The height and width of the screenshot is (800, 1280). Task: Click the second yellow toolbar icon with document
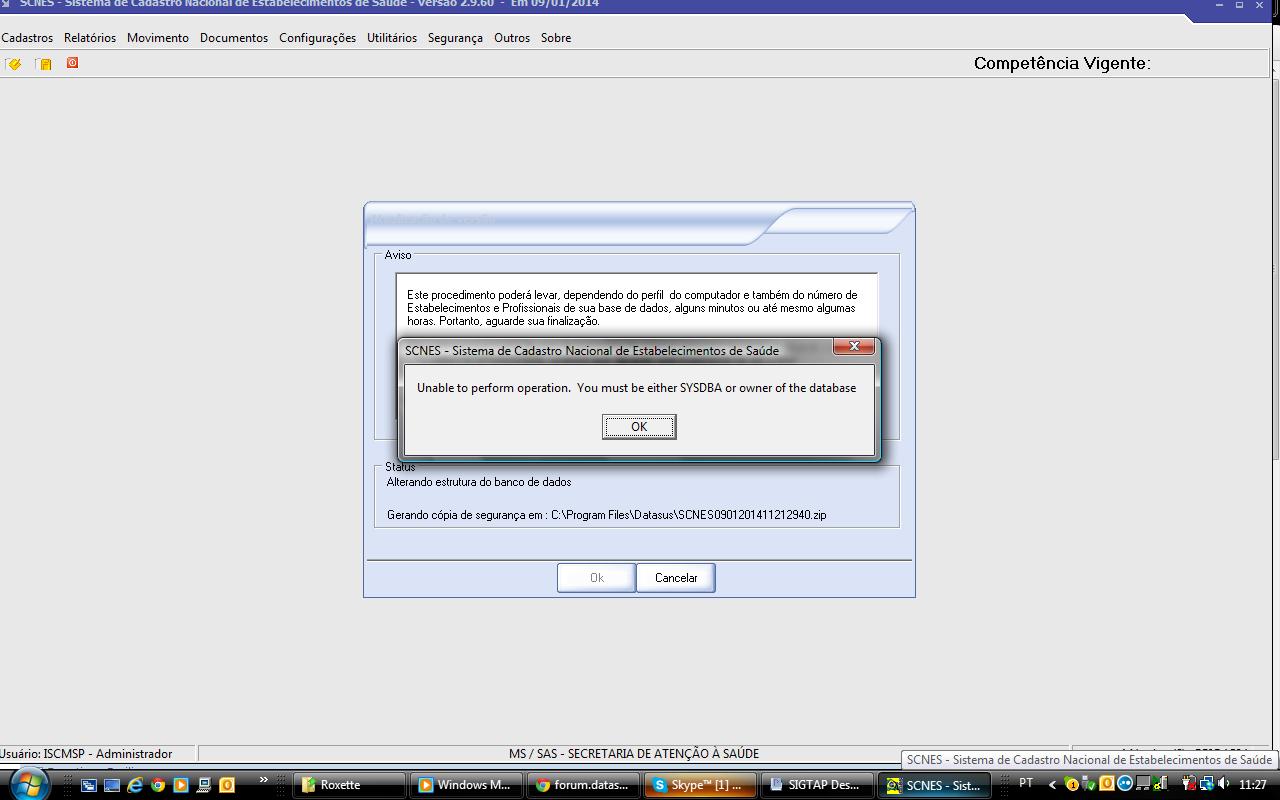point(44,64)
